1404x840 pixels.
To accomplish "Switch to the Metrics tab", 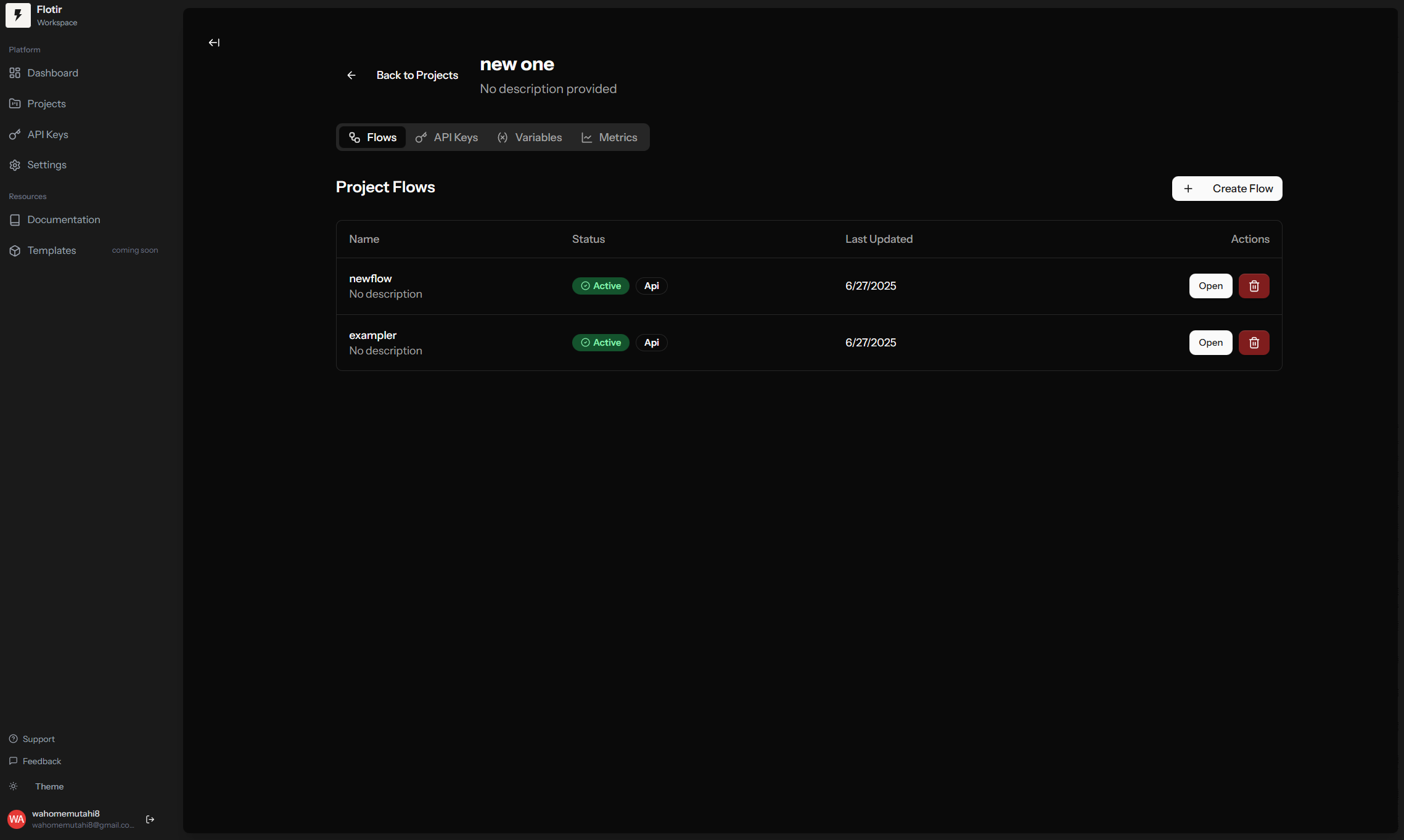I will [609, 137].
